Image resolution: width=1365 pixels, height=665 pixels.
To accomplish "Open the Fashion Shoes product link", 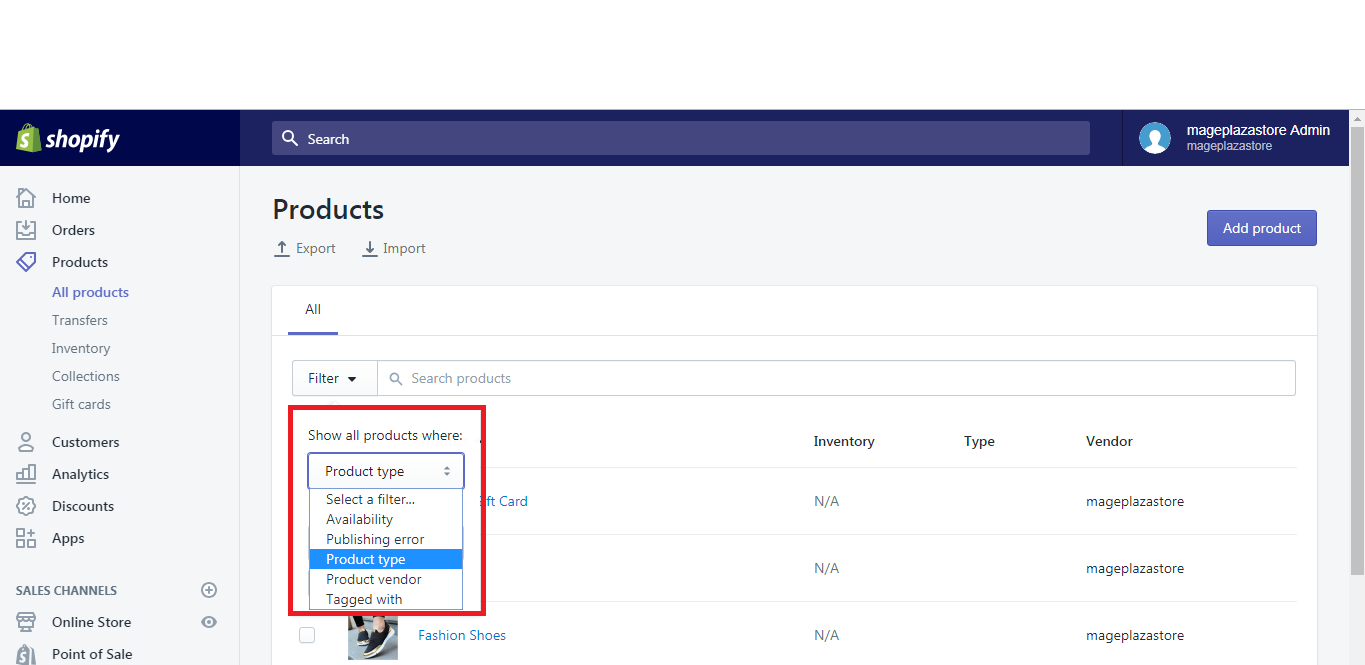I will [x=462, y=635].
